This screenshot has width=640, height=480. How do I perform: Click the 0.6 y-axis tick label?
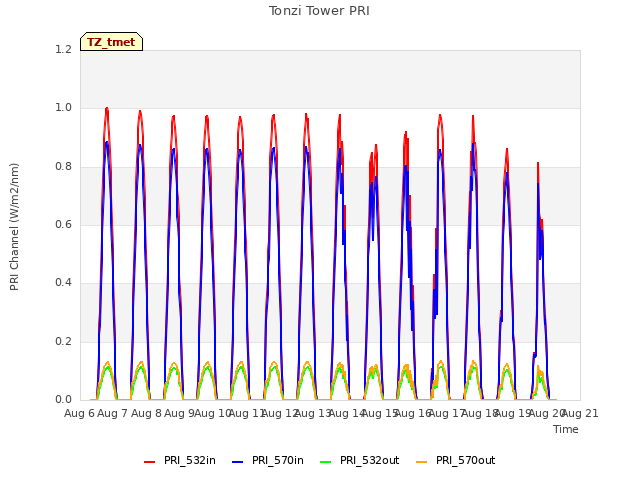tap(63, 224)
